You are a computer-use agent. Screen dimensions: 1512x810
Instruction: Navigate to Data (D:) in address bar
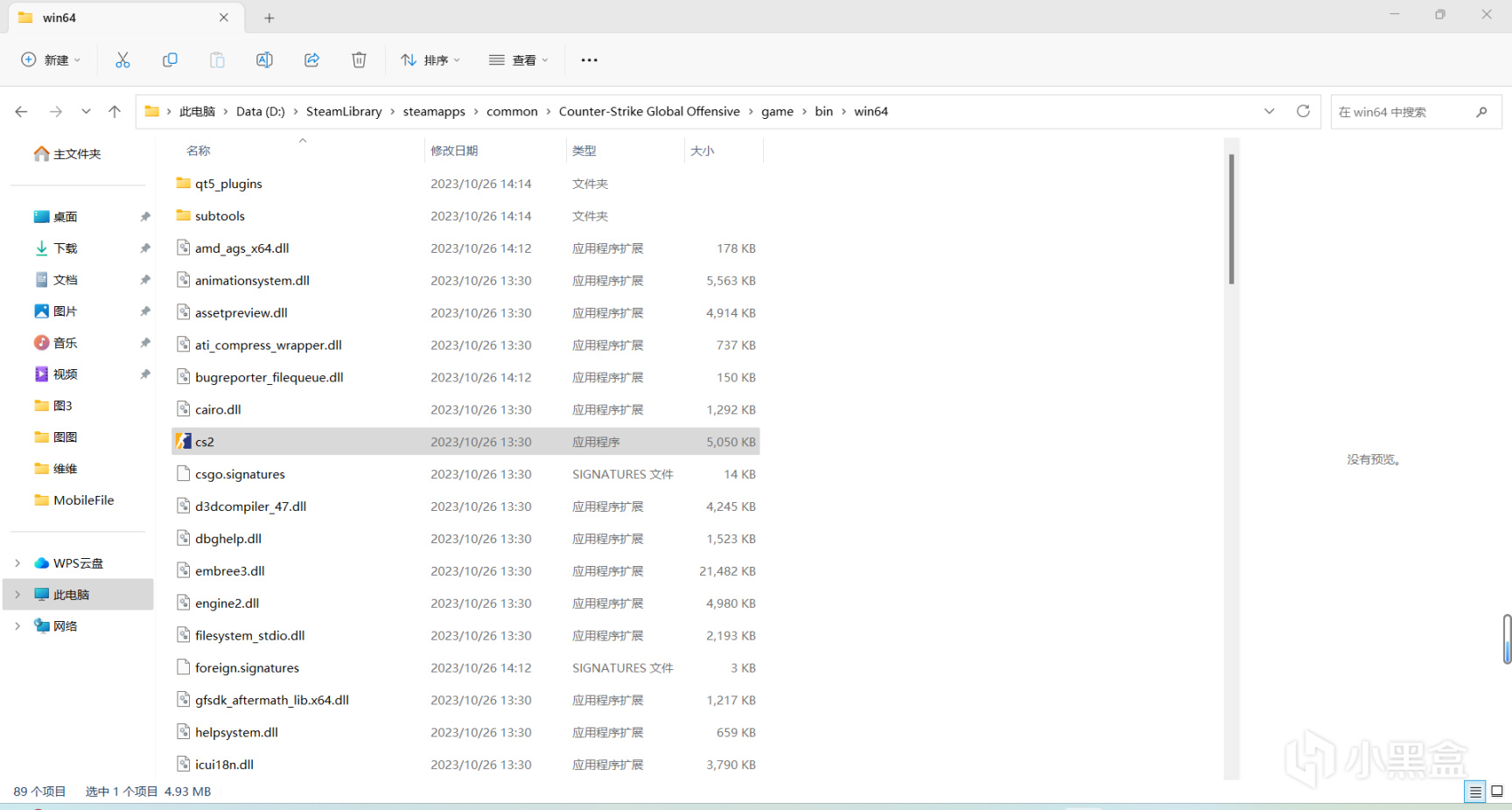[261, 111]
